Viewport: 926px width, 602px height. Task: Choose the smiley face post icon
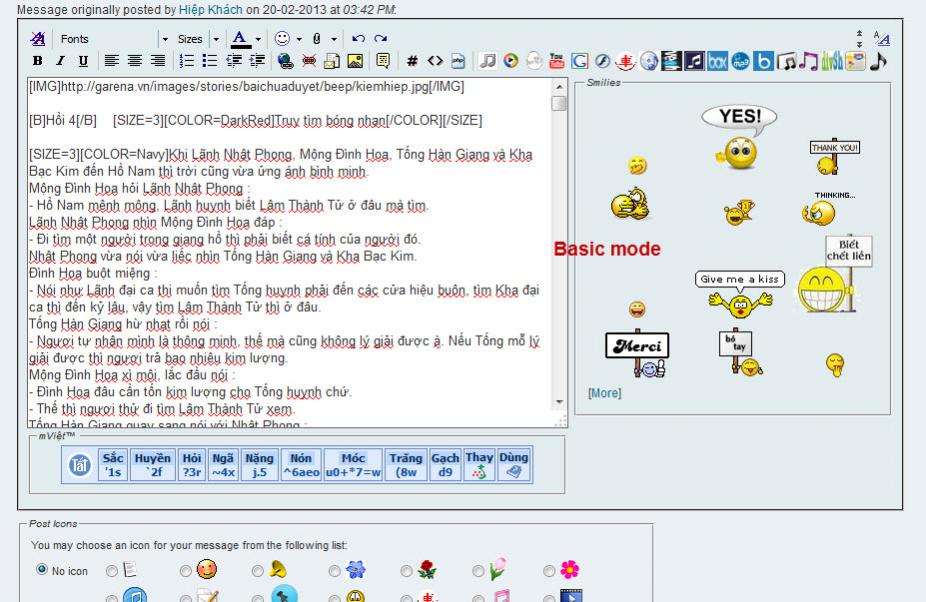[x=205, y=570]
